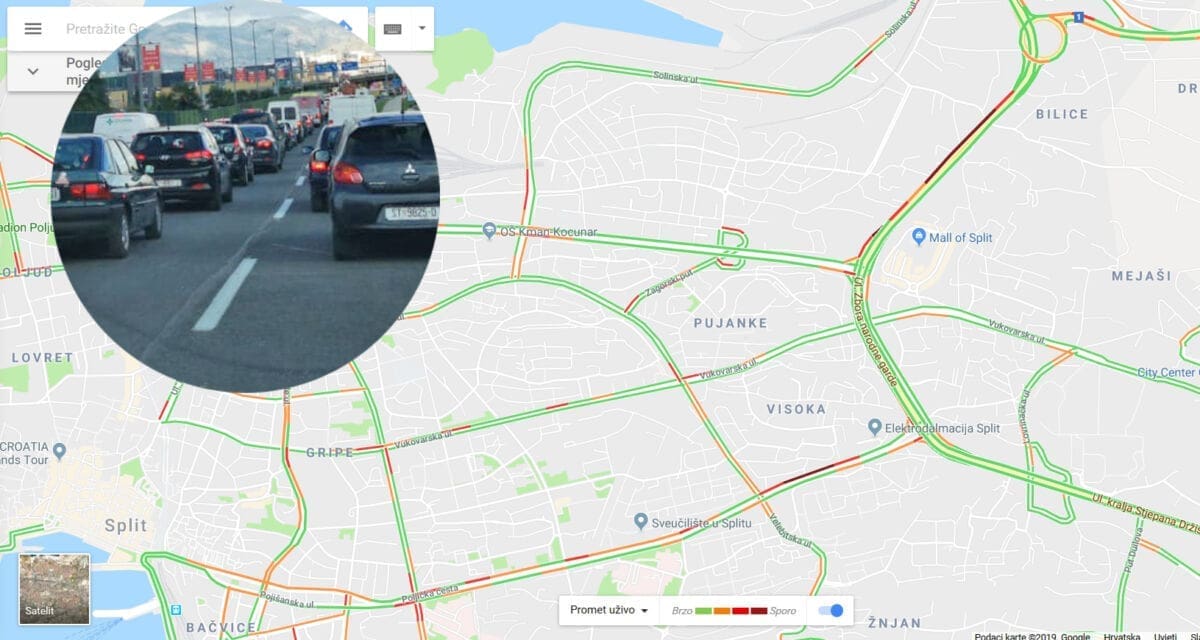Select the Mall of Split pin
This screenshot has height=640, width=1200.
(x=920, y=237)
